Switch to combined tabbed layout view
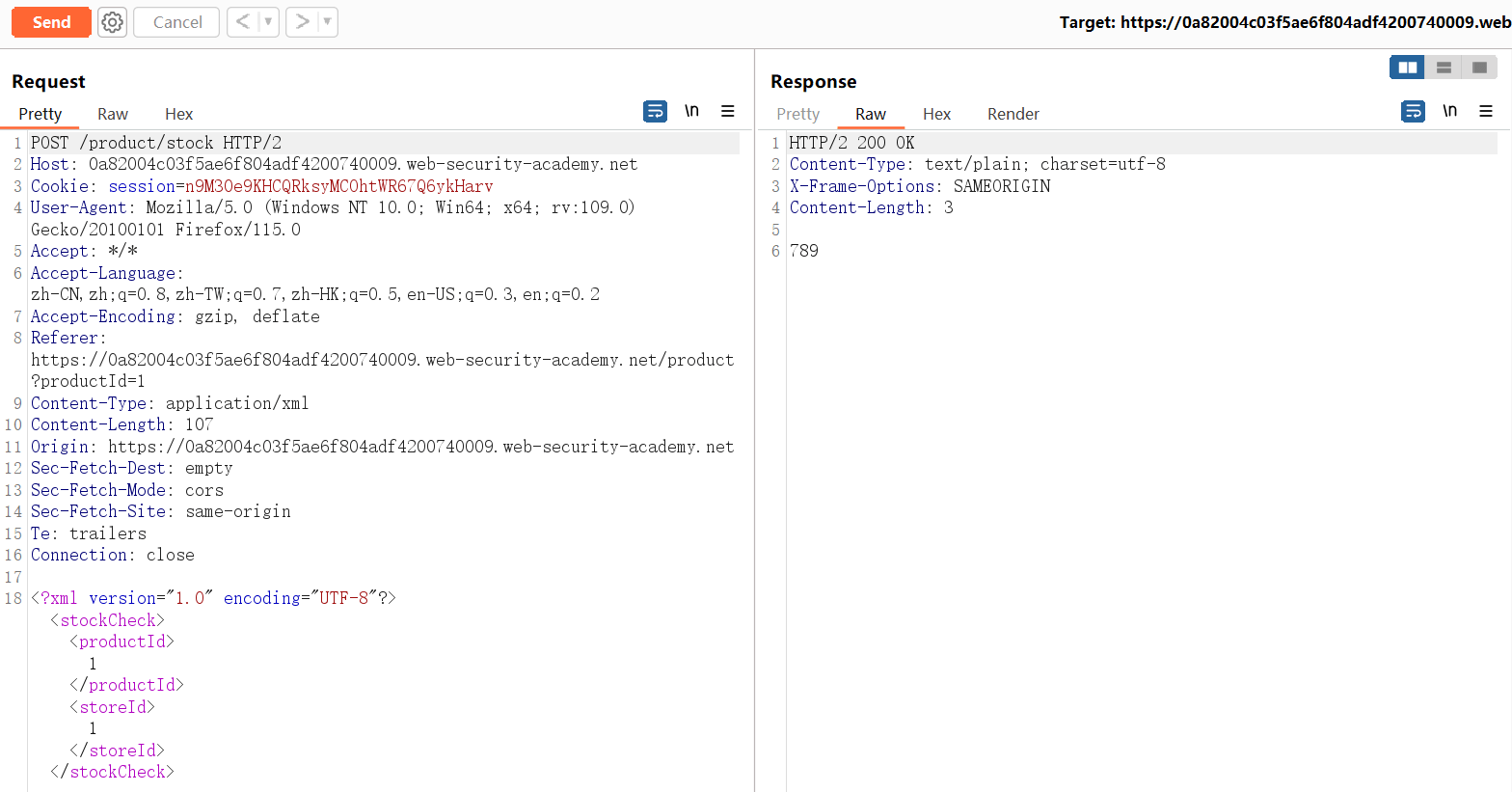Screen dimensions: 1512x792 (1479, 68)
